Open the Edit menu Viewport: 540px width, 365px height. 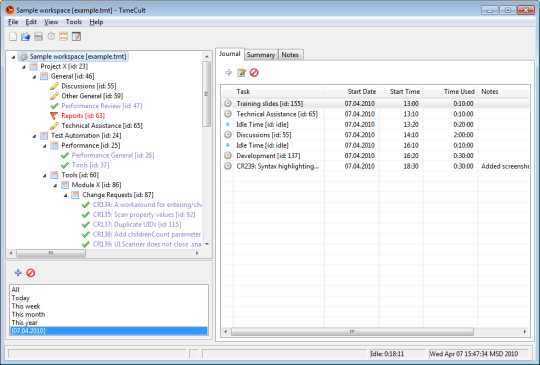click(x=31, y=22)
